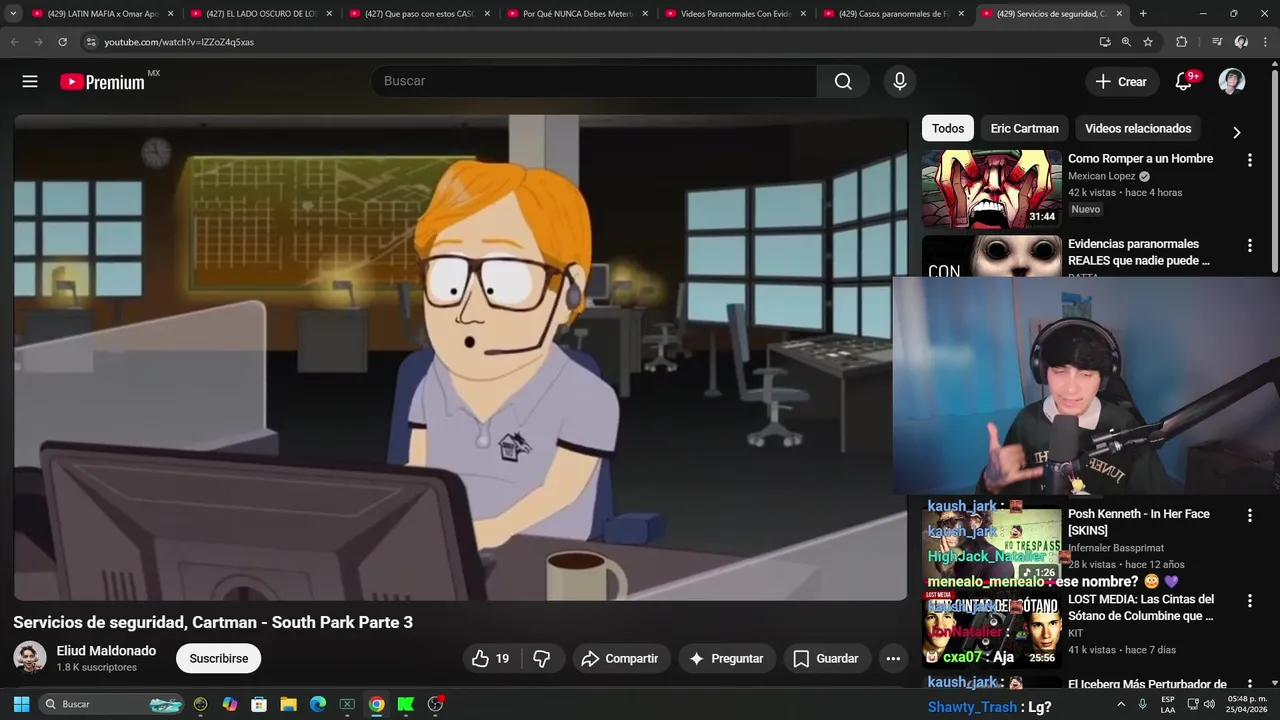Open options for Evidencias paranormales video
The width and height of the screenshot is (1280, 720).
1249,245
